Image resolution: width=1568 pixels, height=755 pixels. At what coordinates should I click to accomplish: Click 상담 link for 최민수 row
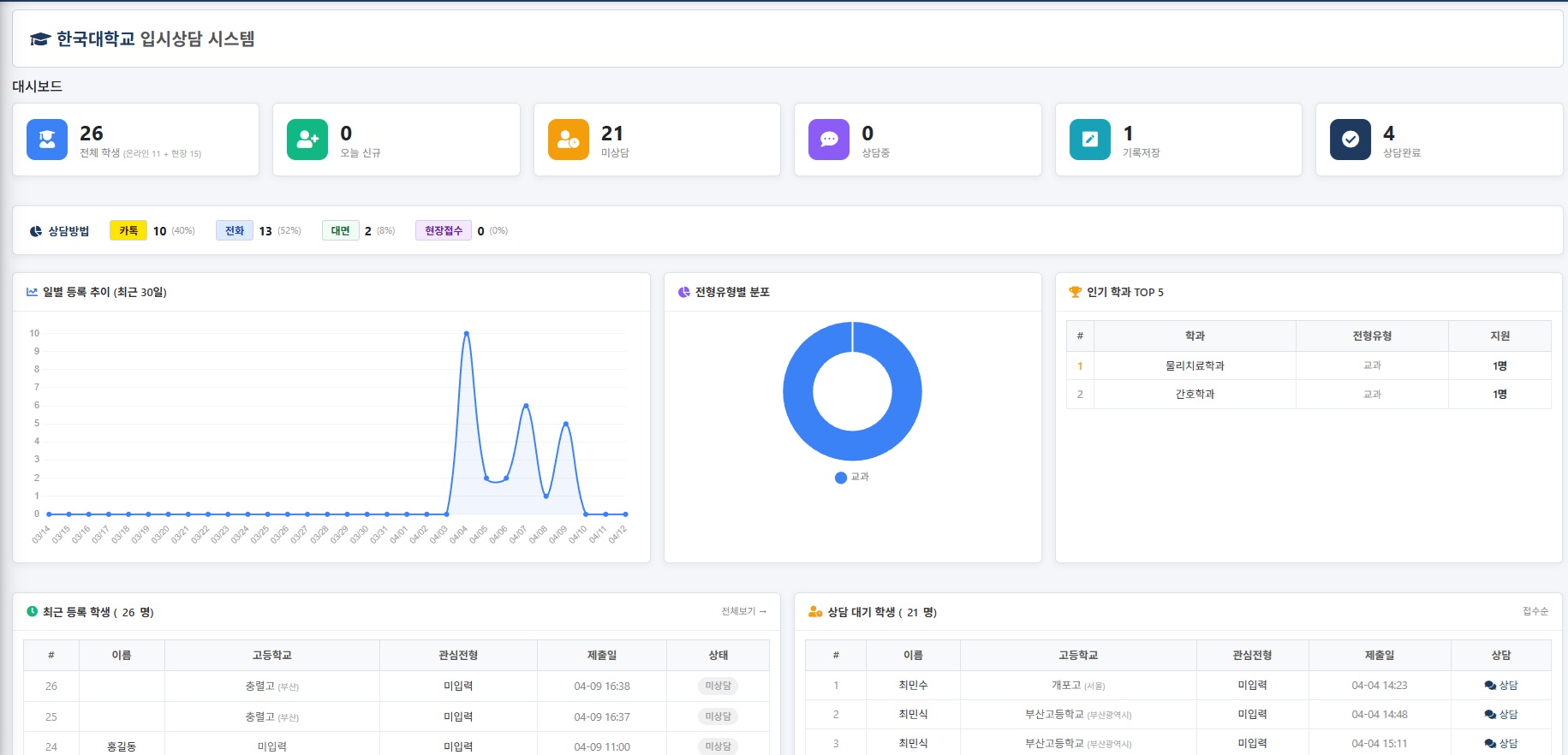coord(1500,685)
